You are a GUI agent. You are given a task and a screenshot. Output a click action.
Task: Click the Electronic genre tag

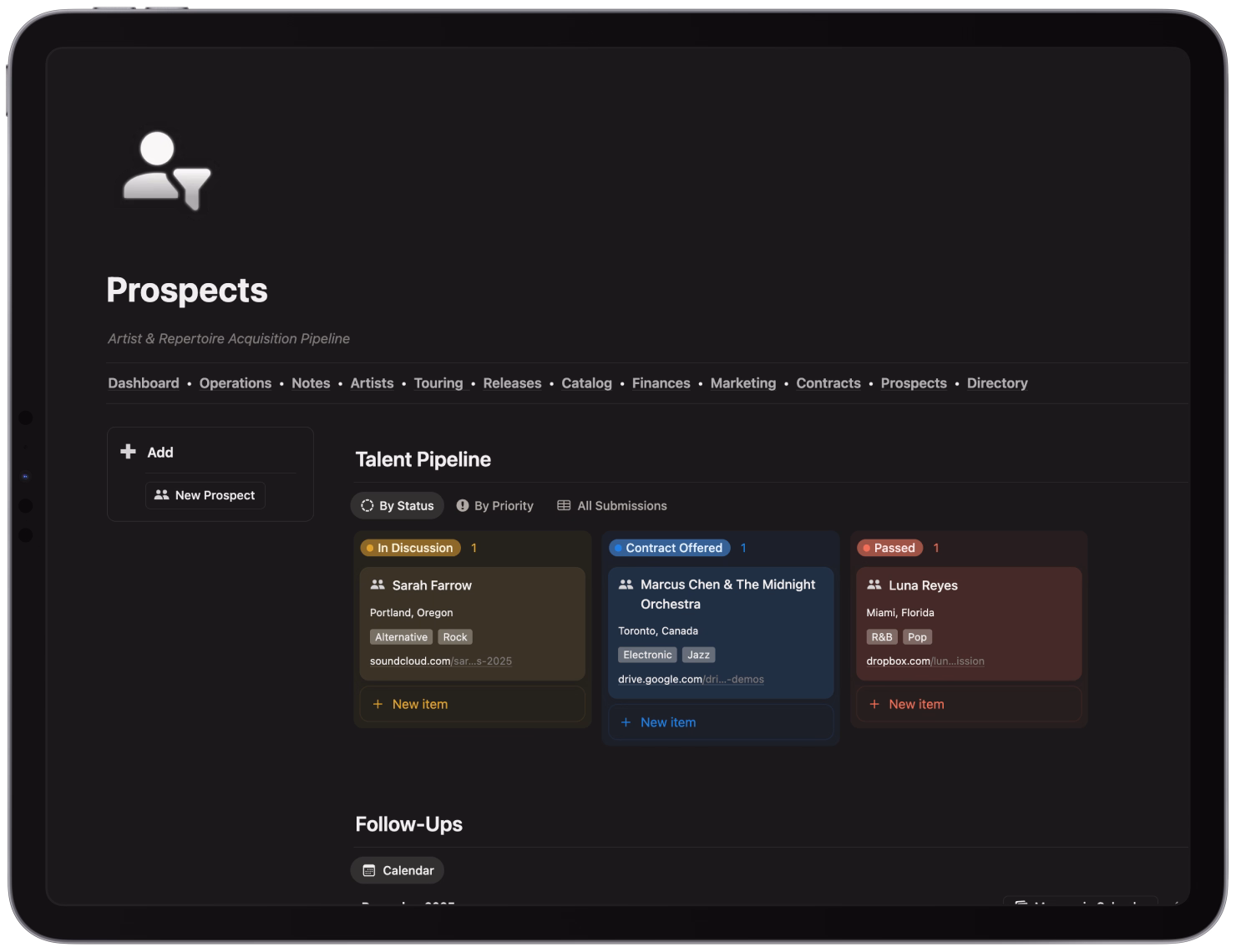[x=647, y=655]
